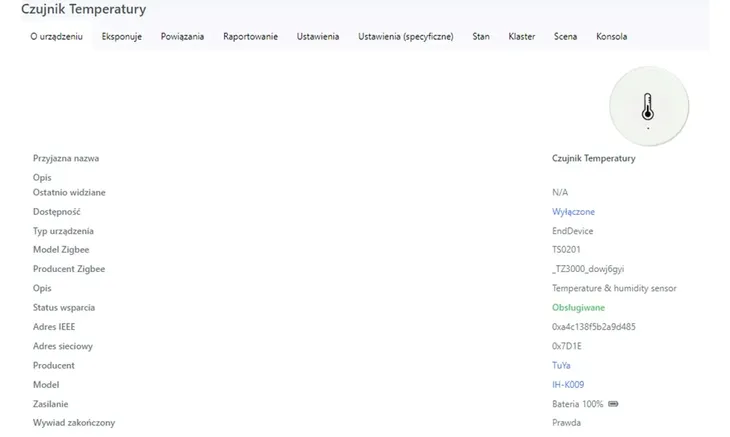Click the battery icon next to Bateria 100%

coord(613,404)
